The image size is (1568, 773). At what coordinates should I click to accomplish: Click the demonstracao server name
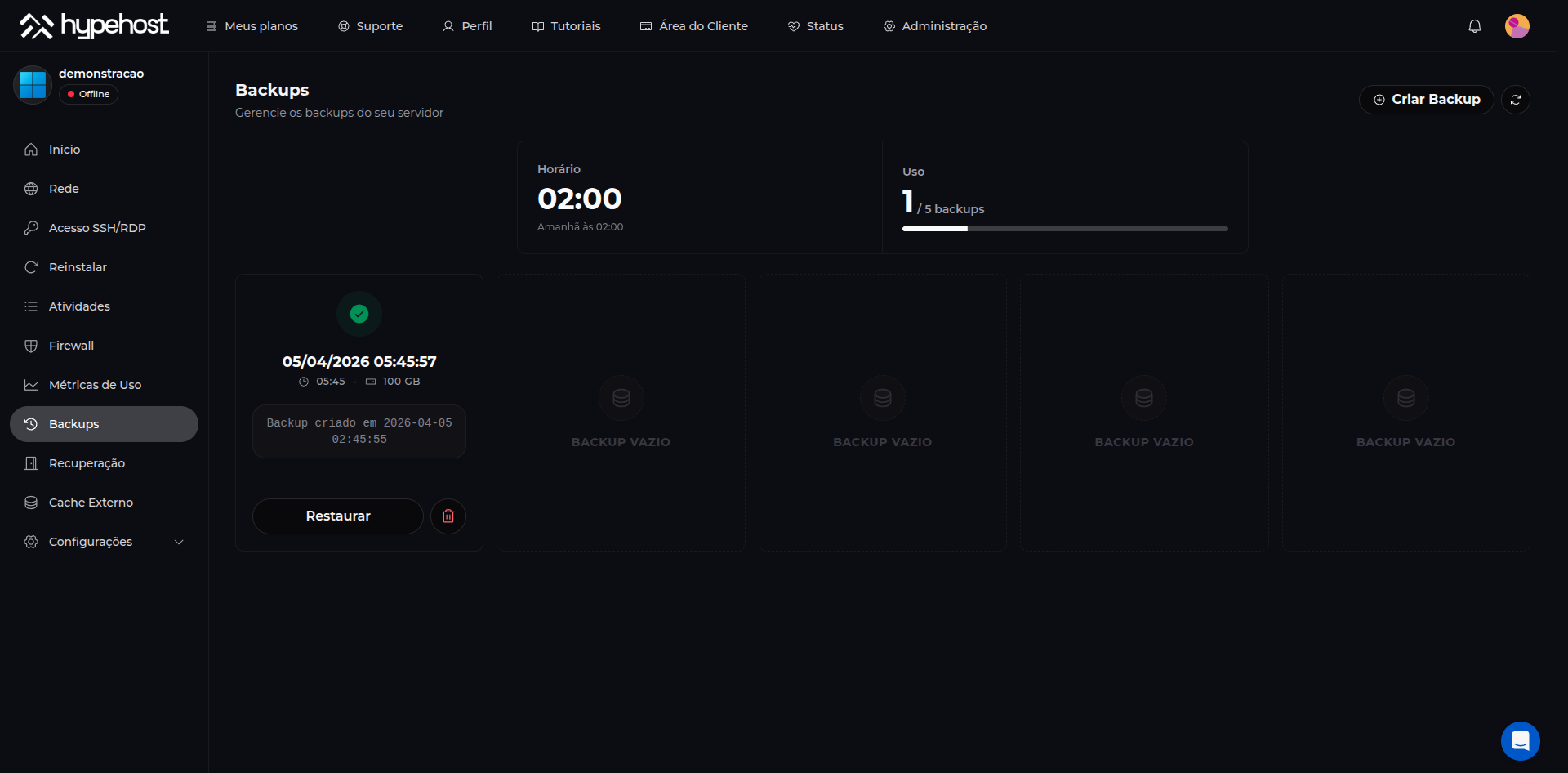tap(101, 74)
